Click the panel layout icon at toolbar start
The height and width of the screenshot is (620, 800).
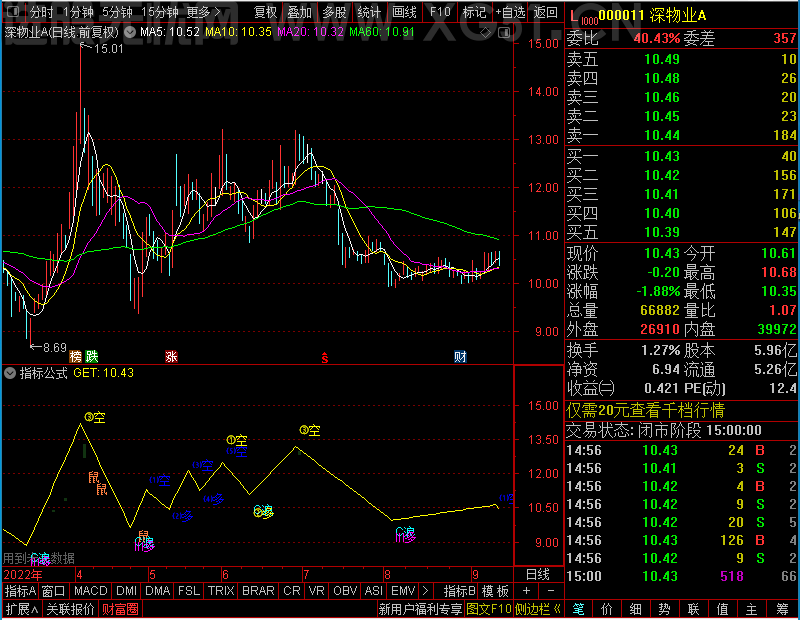click(x=13, y=11)
